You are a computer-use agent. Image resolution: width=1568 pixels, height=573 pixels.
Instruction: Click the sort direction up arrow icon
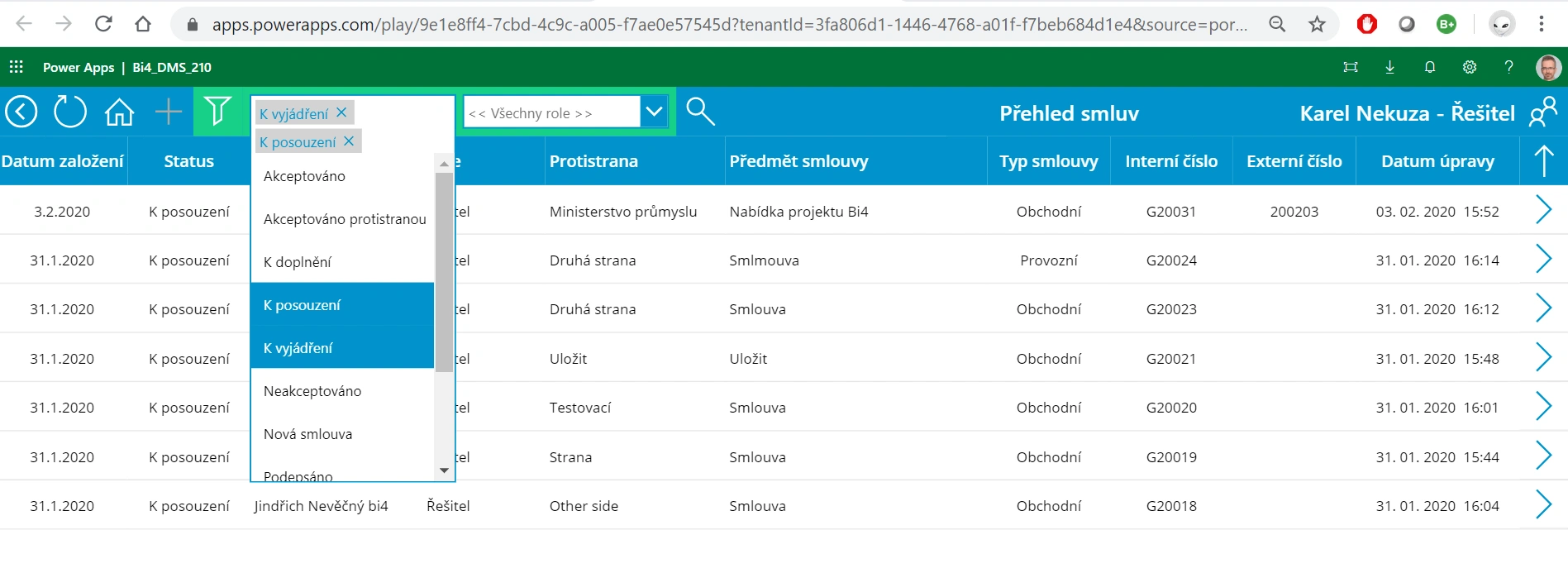(1543, 160)
